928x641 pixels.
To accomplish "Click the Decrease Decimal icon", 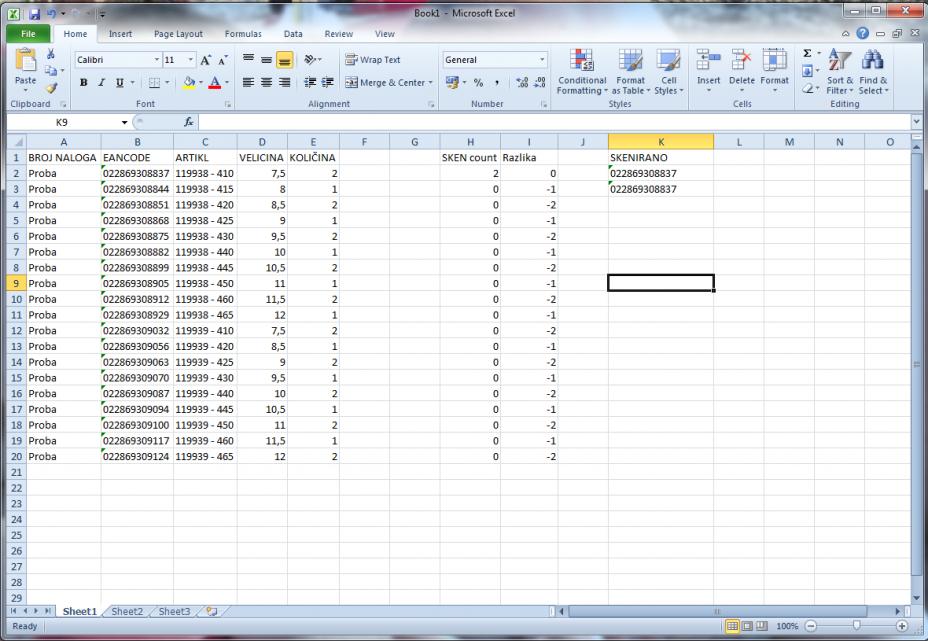I will pos(540,83).
